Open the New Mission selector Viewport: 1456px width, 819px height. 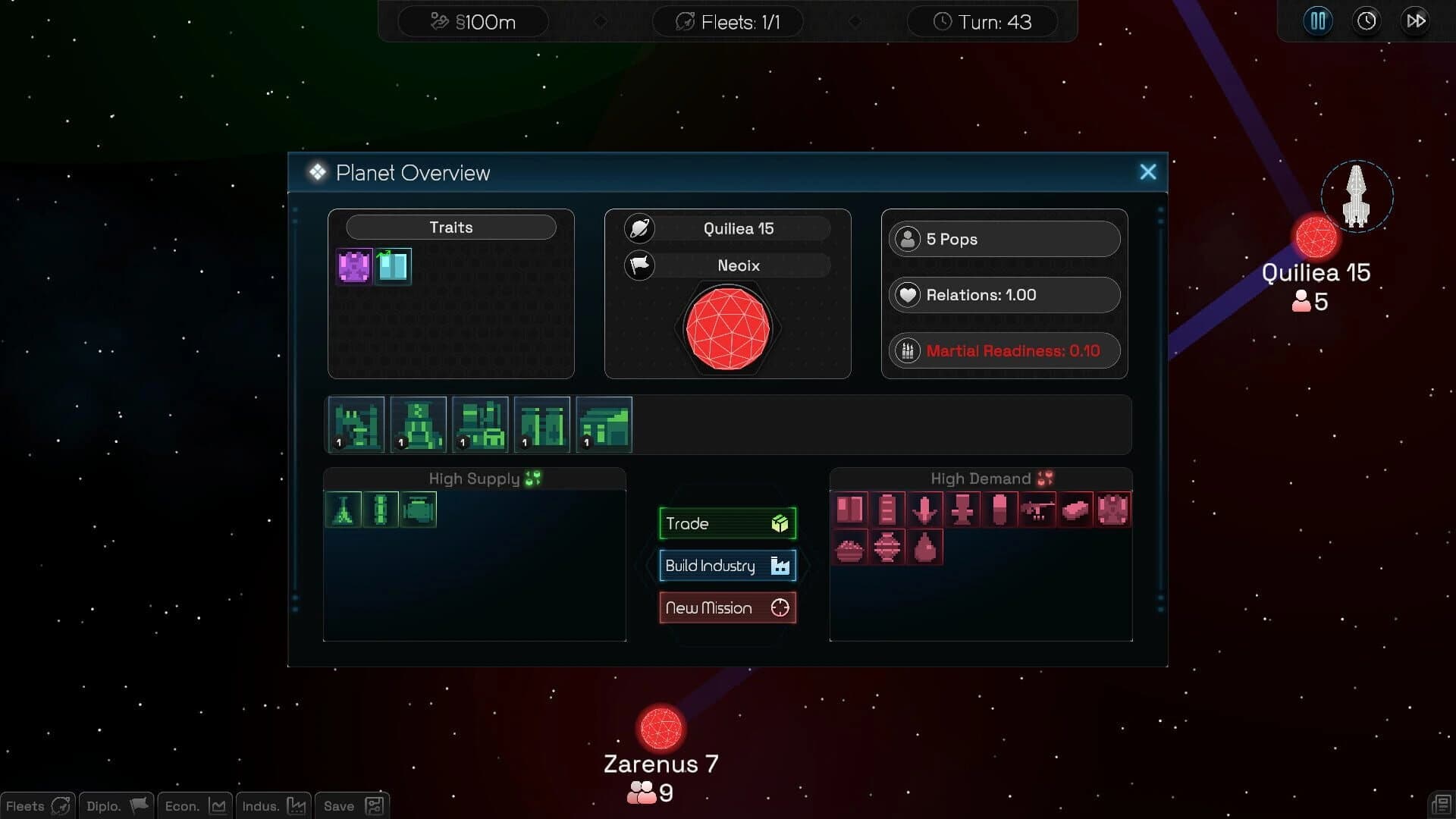(726, 607)
